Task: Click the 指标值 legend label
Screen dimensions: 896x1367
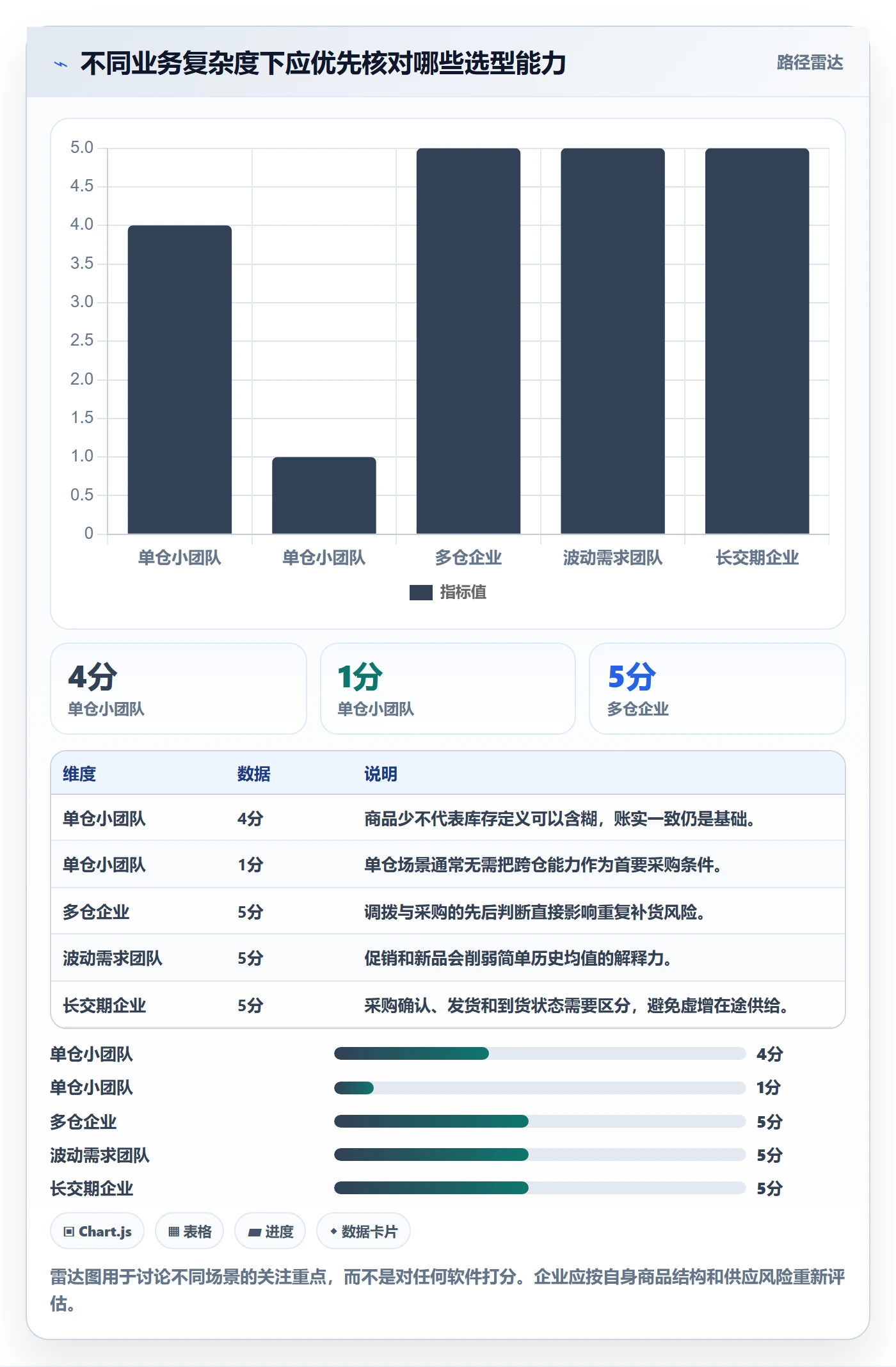Action: tap(463, 592)
